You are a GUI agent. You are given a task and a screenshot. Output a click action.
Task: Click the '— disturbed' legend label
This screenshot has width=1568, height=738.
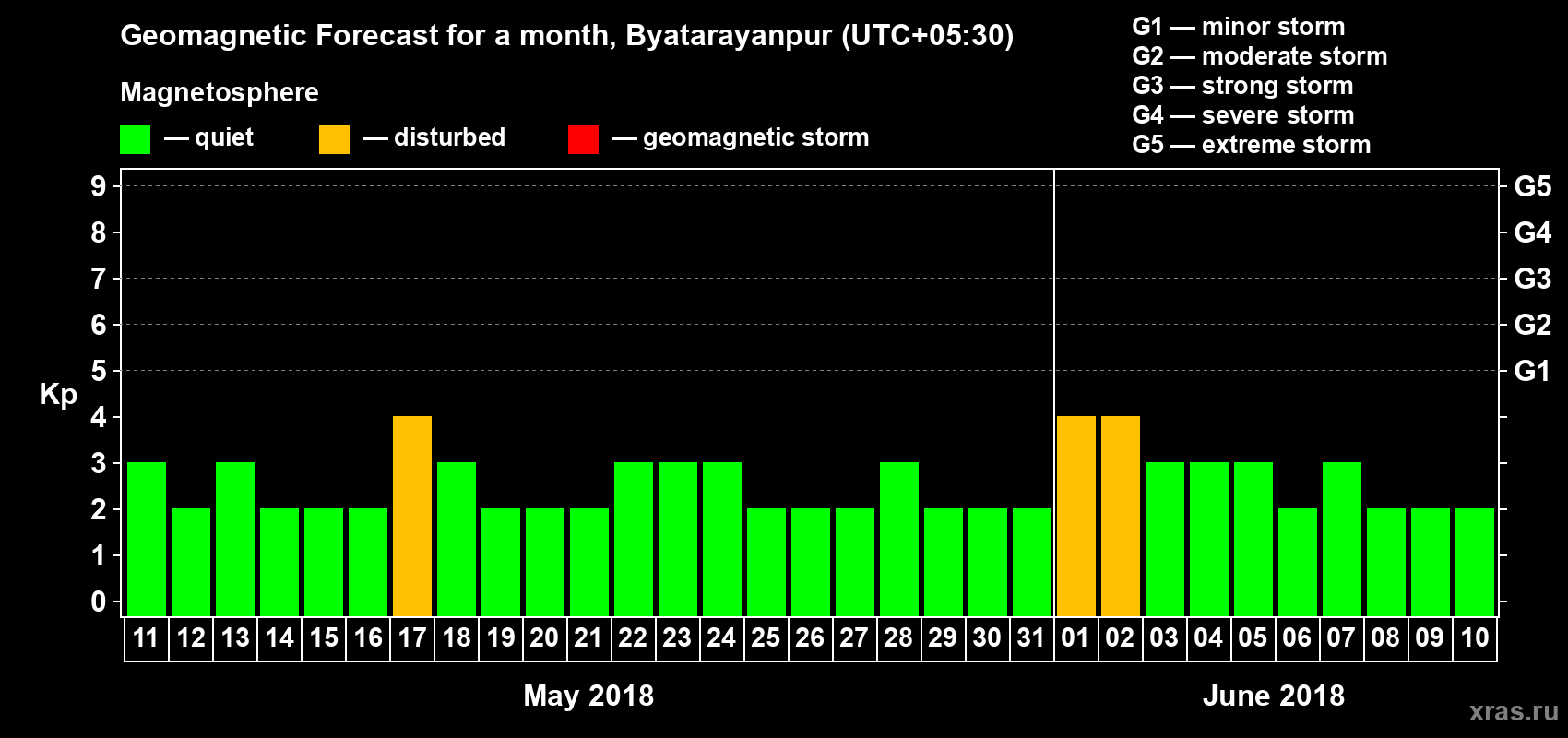pyautogui.click(x=434, y=137)
